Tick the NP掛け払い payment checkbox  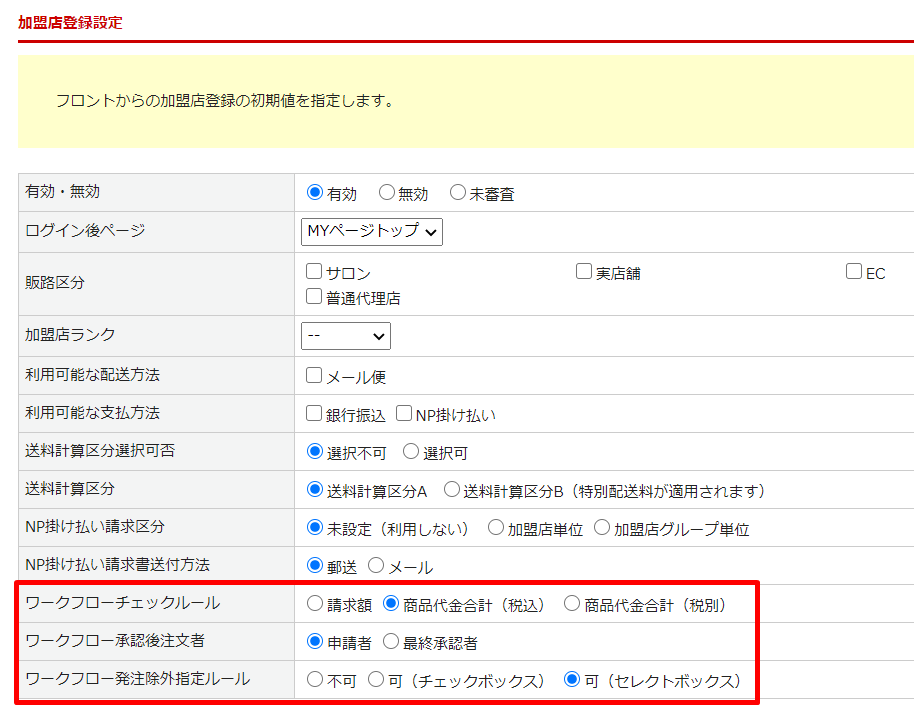(x=404, y=413)
